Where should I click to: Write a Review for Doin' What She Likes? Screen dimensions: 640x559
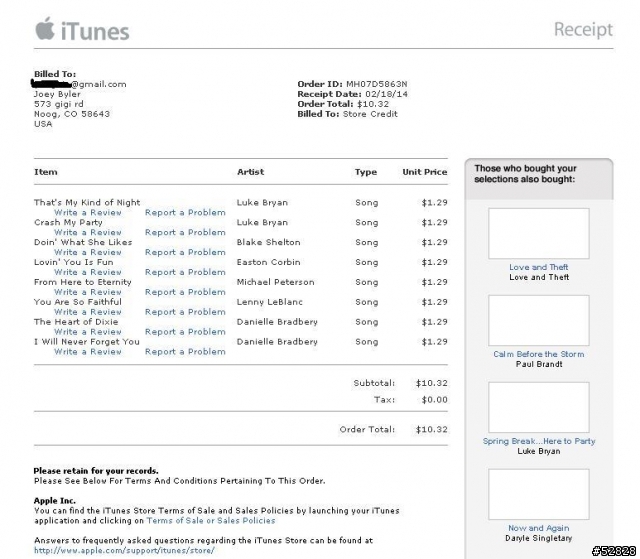click(x=88, y=253)
